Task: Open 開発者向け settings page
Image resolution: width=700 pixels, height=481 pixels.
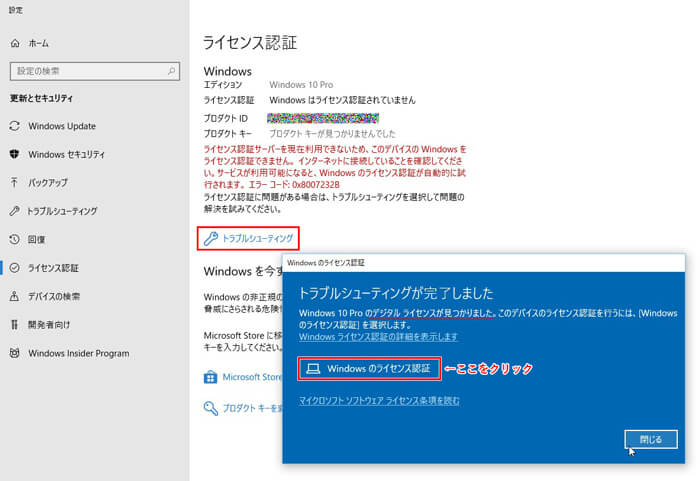Action: (x=94, y=325)
